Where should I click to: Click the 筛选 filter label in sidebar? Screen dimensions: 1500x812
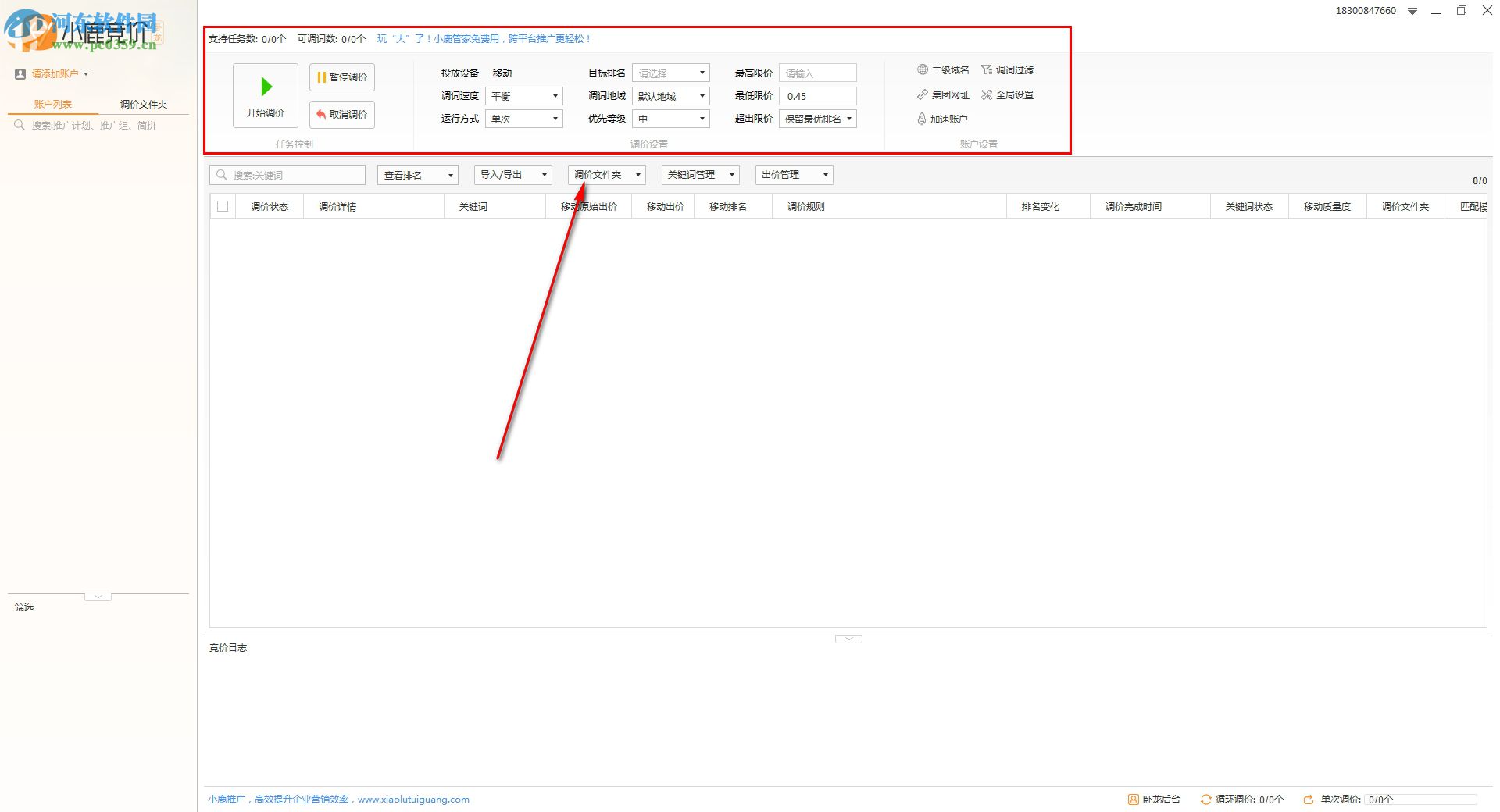coord(24,607)
